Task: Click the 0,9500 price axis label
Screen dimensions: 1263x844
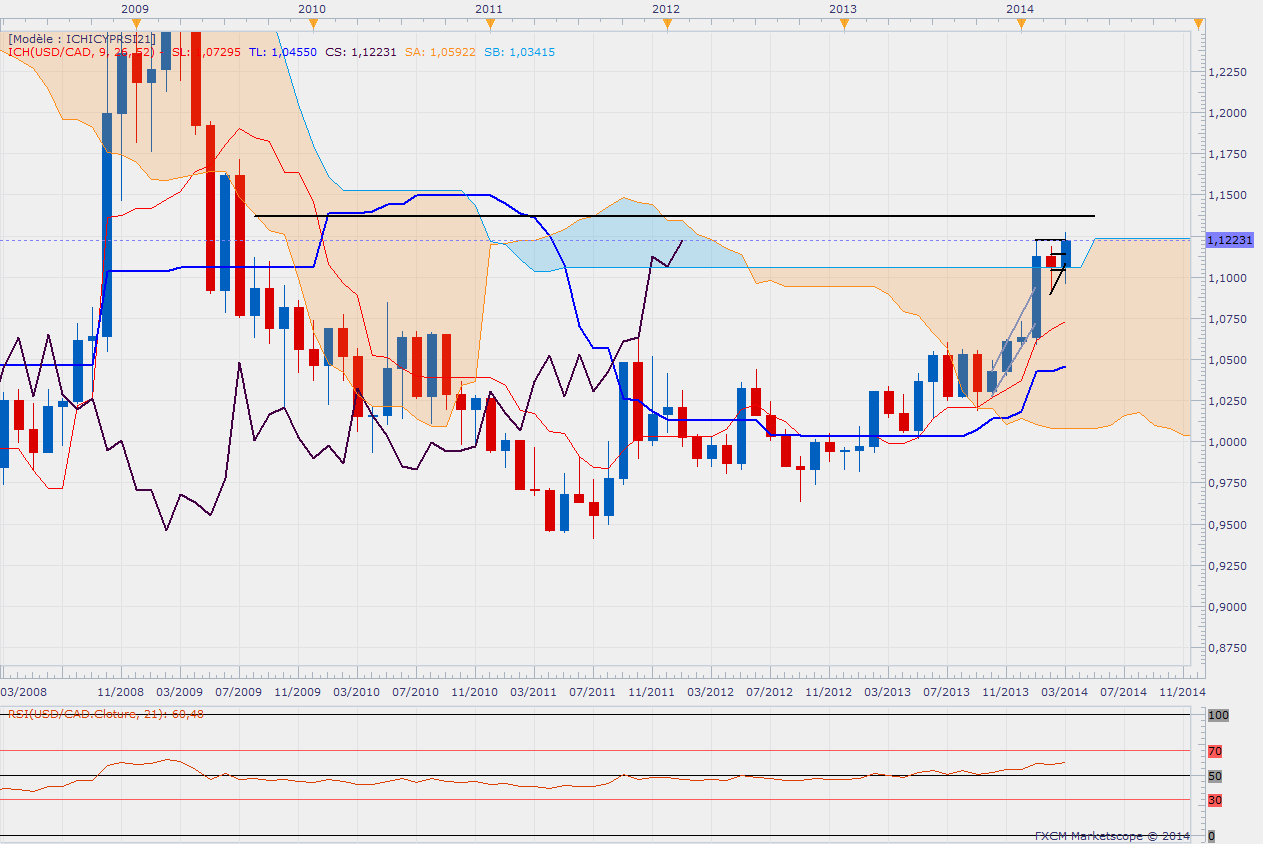Action: [1226, 525]
